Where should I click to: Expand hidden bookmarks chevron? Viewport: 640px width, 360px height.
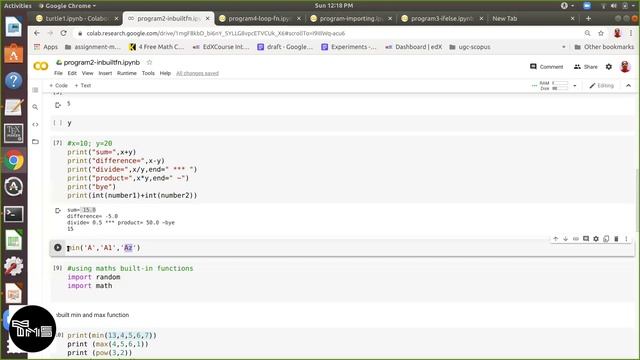[564, 47]
